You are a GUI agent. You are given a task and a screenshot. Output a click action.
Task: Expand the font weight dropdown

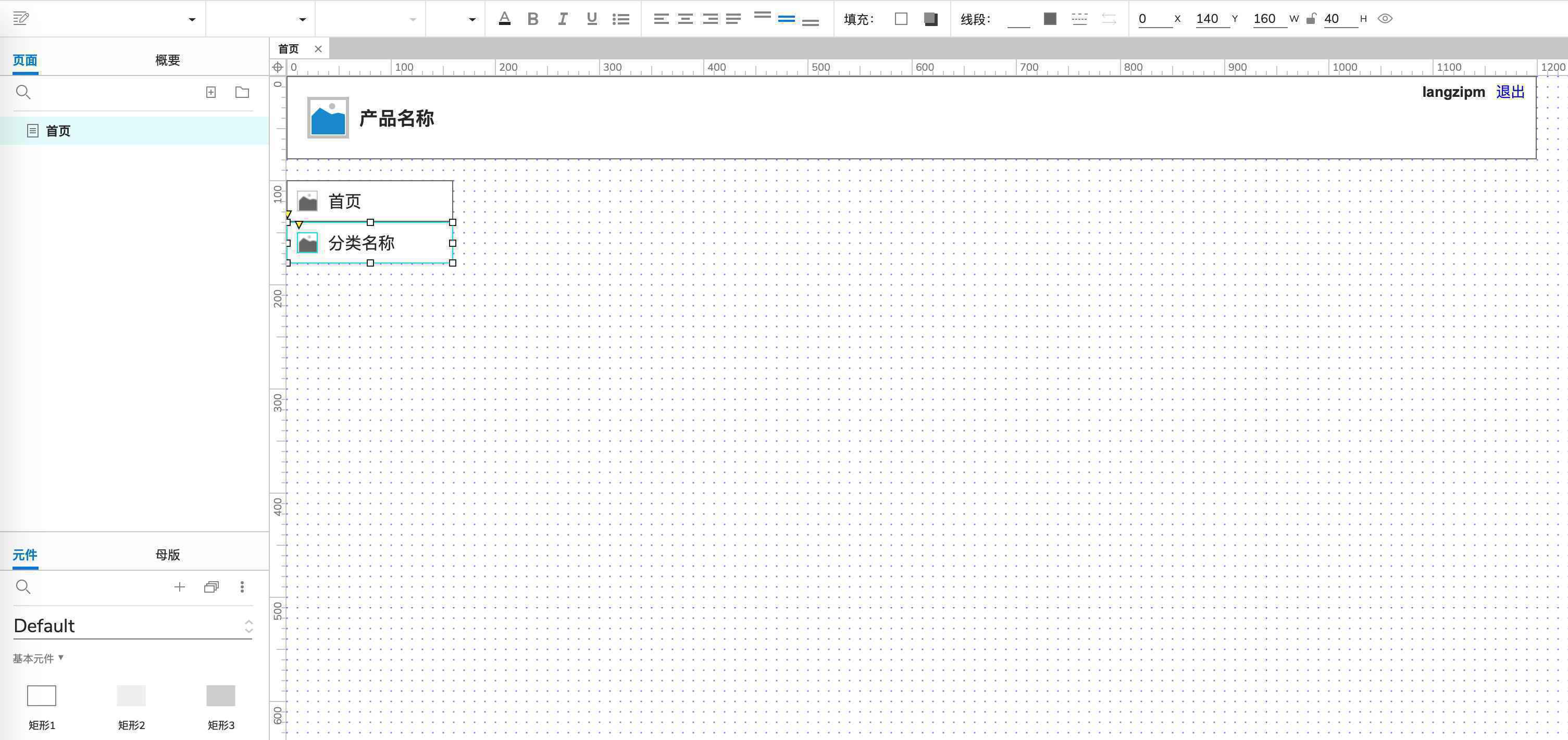[413, 19]
